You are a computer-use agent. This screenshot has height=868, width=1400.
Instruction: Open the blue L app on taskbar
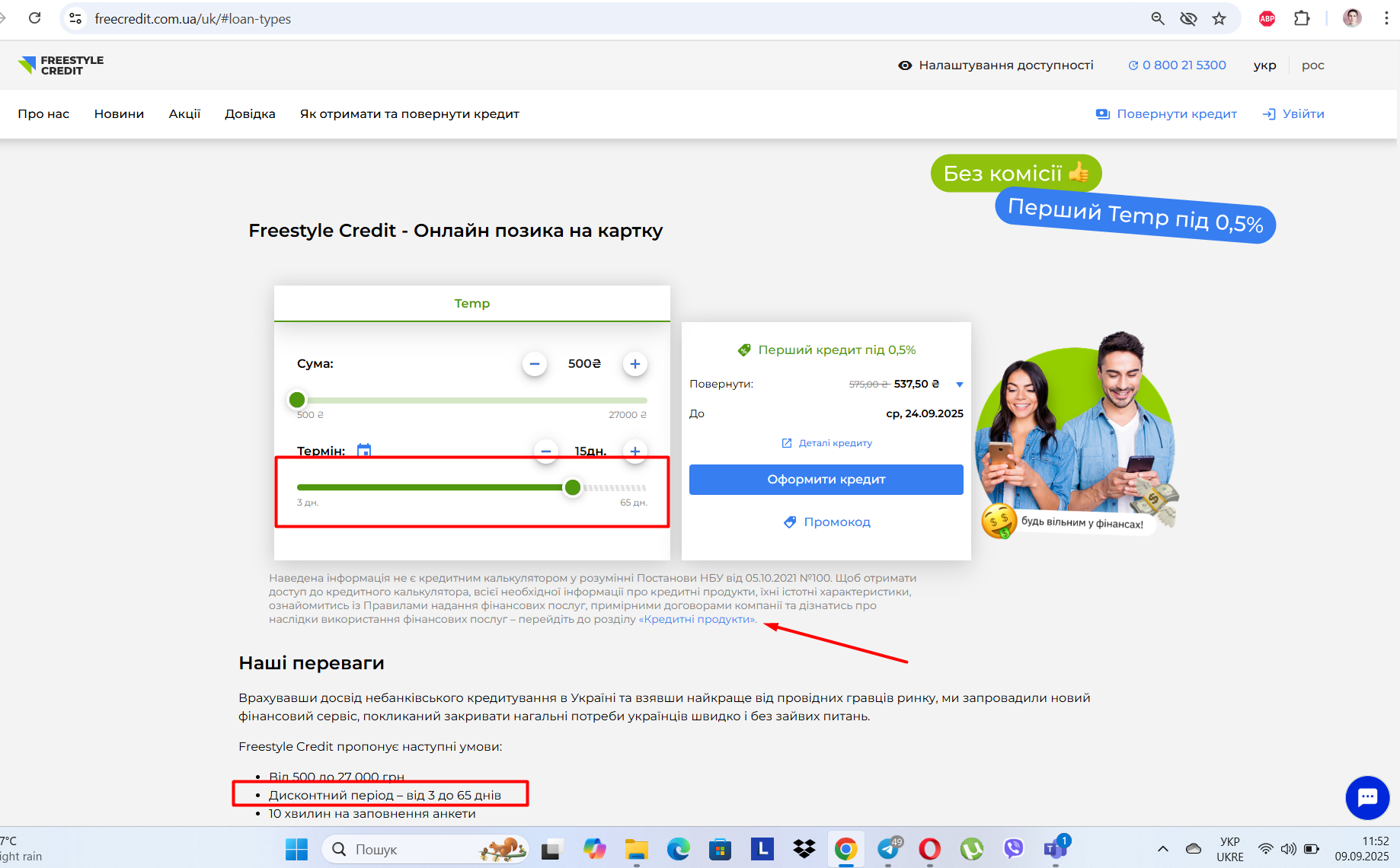tap(762, 849)
